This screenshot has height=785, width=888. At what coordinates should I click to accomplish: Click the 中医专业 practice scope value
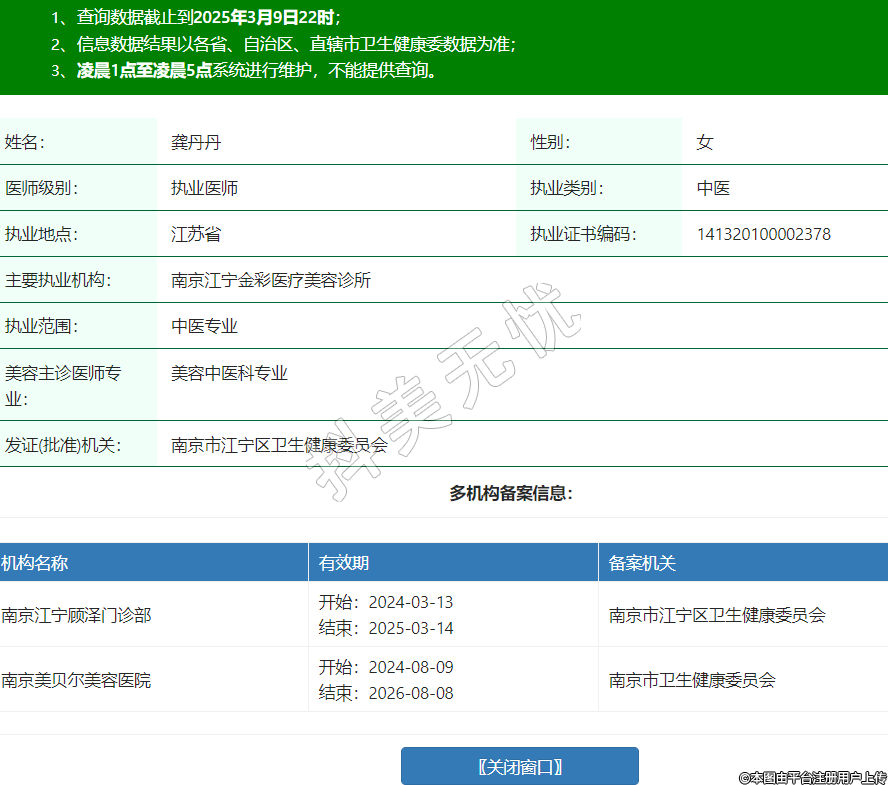(x=204, y=326)
